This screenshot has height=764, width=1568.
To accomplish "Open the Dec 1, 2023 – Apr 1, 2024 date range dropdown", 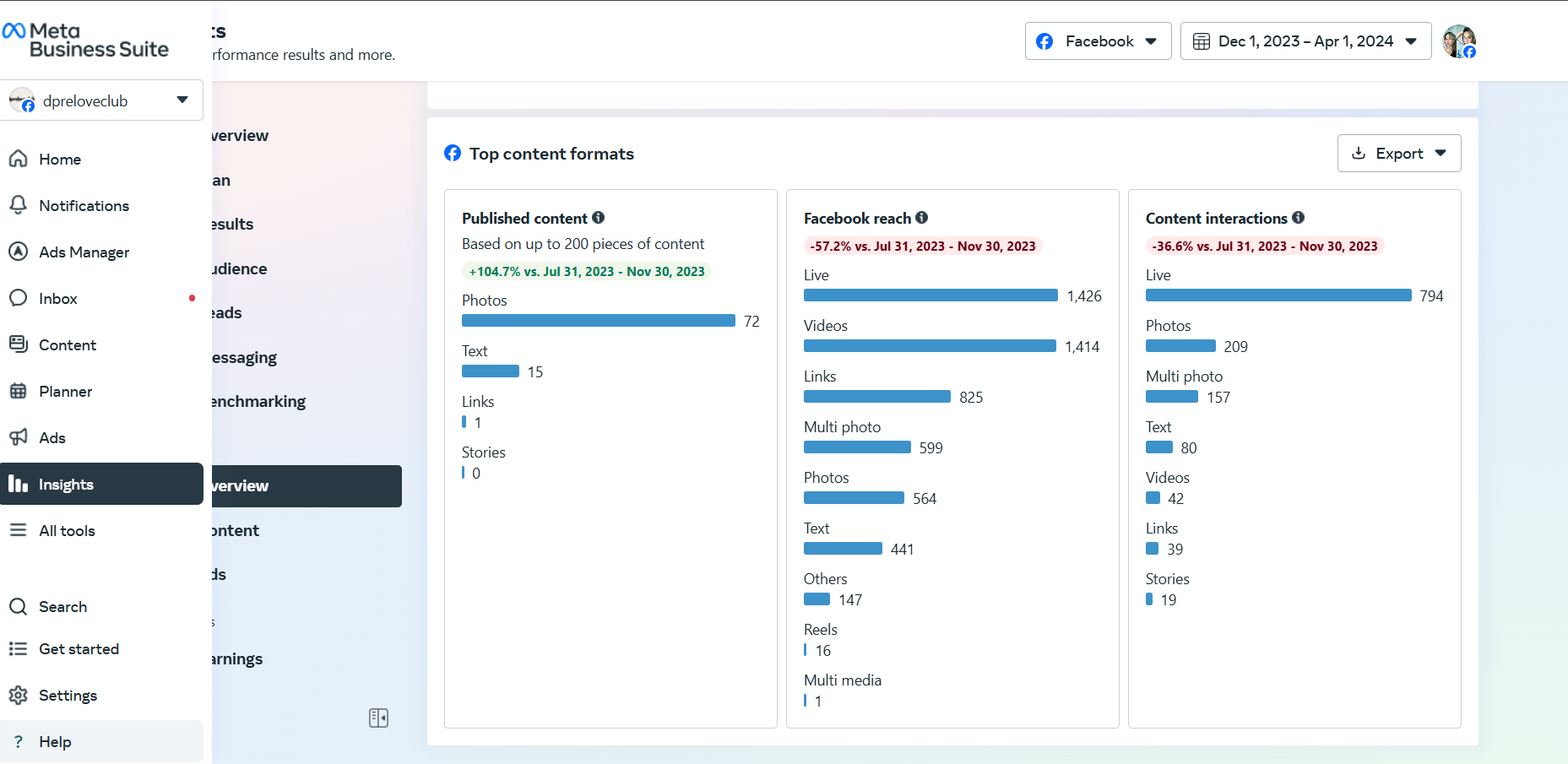I will (1305, 41).
